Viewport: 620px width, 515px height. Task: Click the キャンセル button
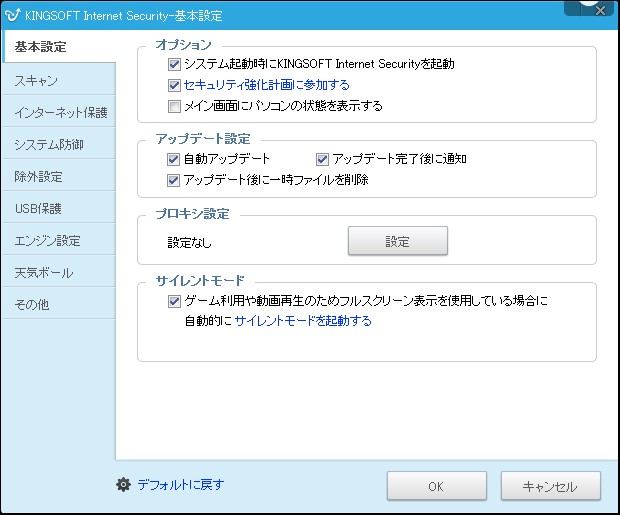(x=550, y=486)
